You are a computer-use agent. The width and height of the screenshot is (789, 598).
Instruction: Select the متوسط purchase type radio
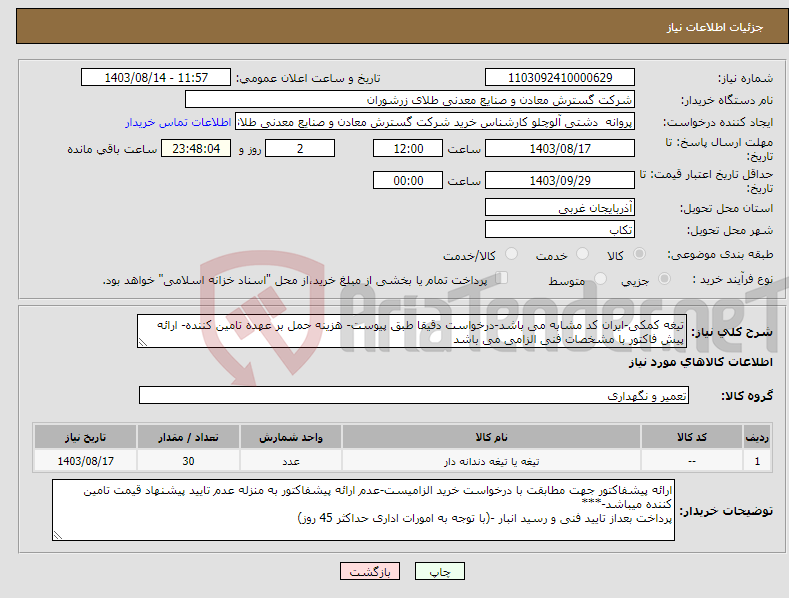pos(600,278)
